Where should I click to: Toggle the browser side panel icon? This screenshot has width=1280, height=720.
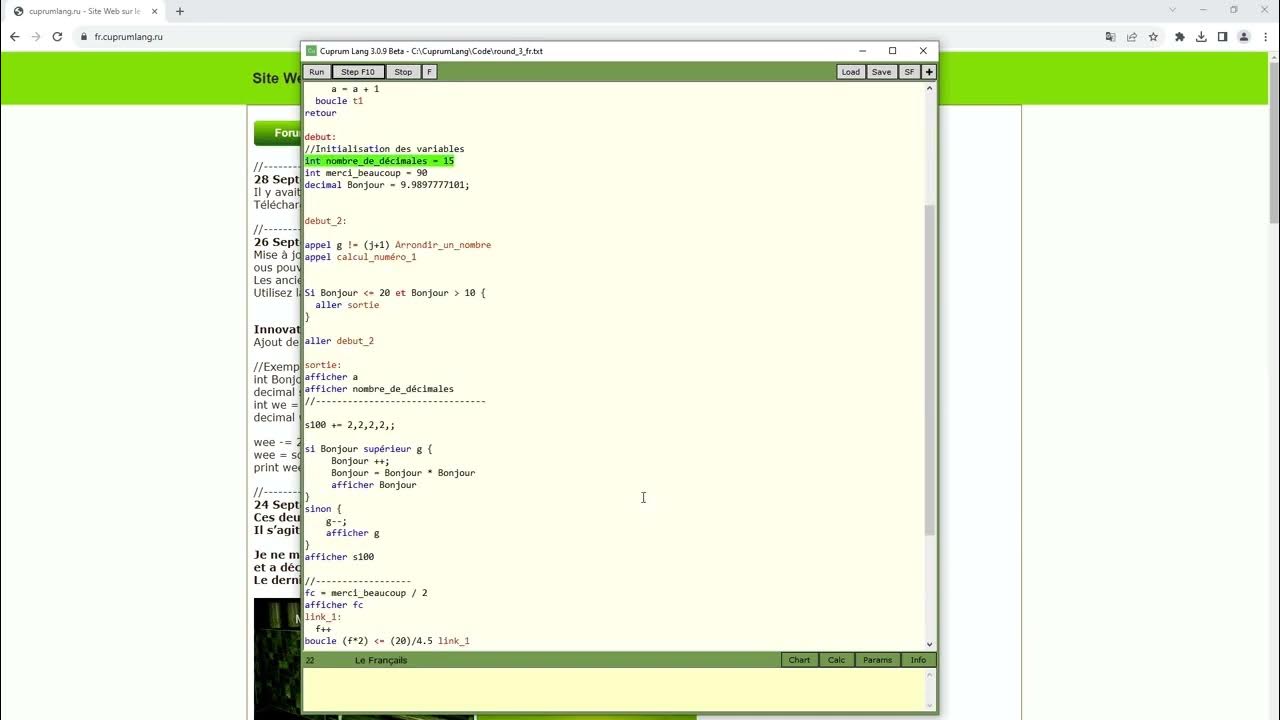tap(1222, 37)
